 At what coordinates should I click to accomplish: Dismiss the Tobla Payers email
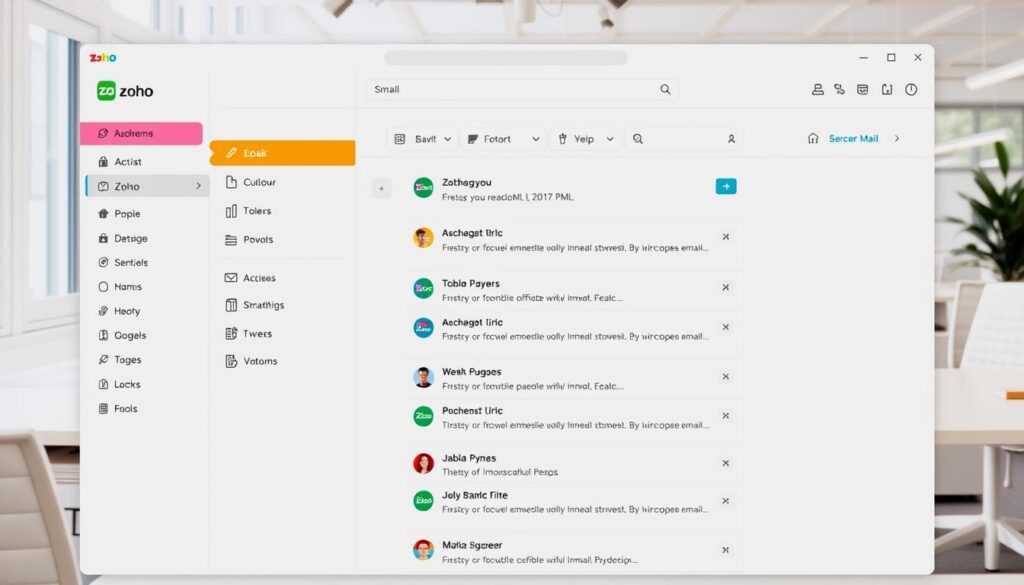[x=726, y=287]
